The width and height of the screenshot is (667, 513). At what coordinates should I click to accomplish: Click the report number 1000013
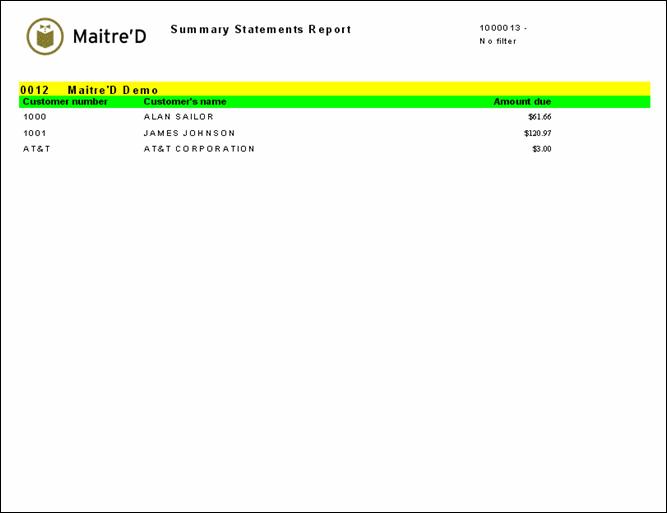click(x=499, y=28)
